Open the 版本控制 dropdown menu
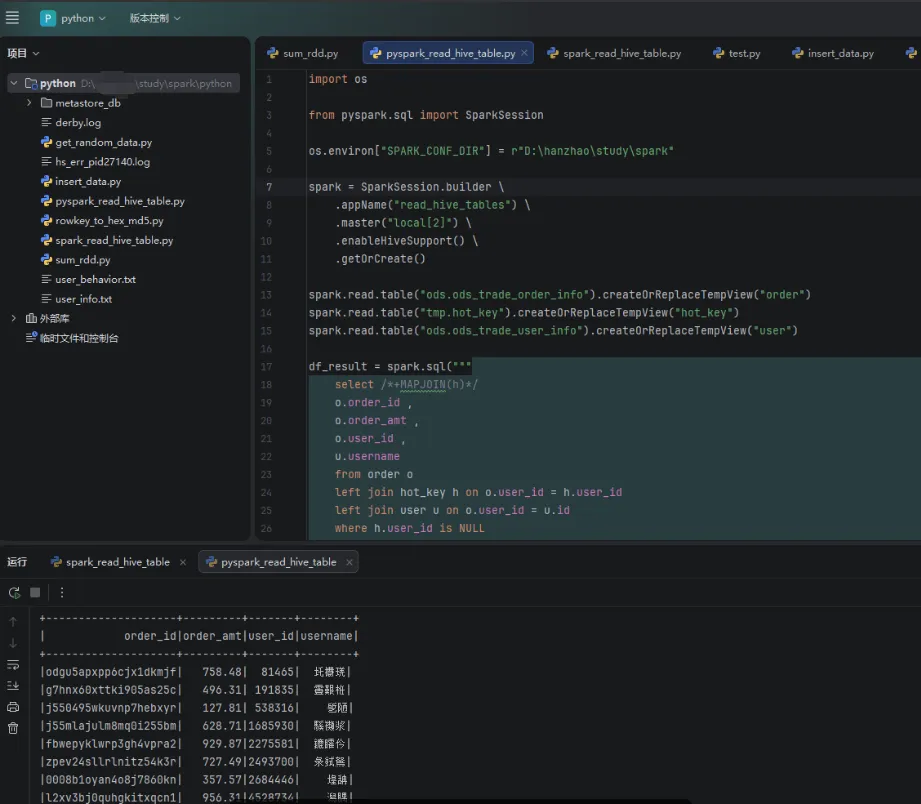The width and height of the screenshot is (921, 804). click(x=154, y=18)
